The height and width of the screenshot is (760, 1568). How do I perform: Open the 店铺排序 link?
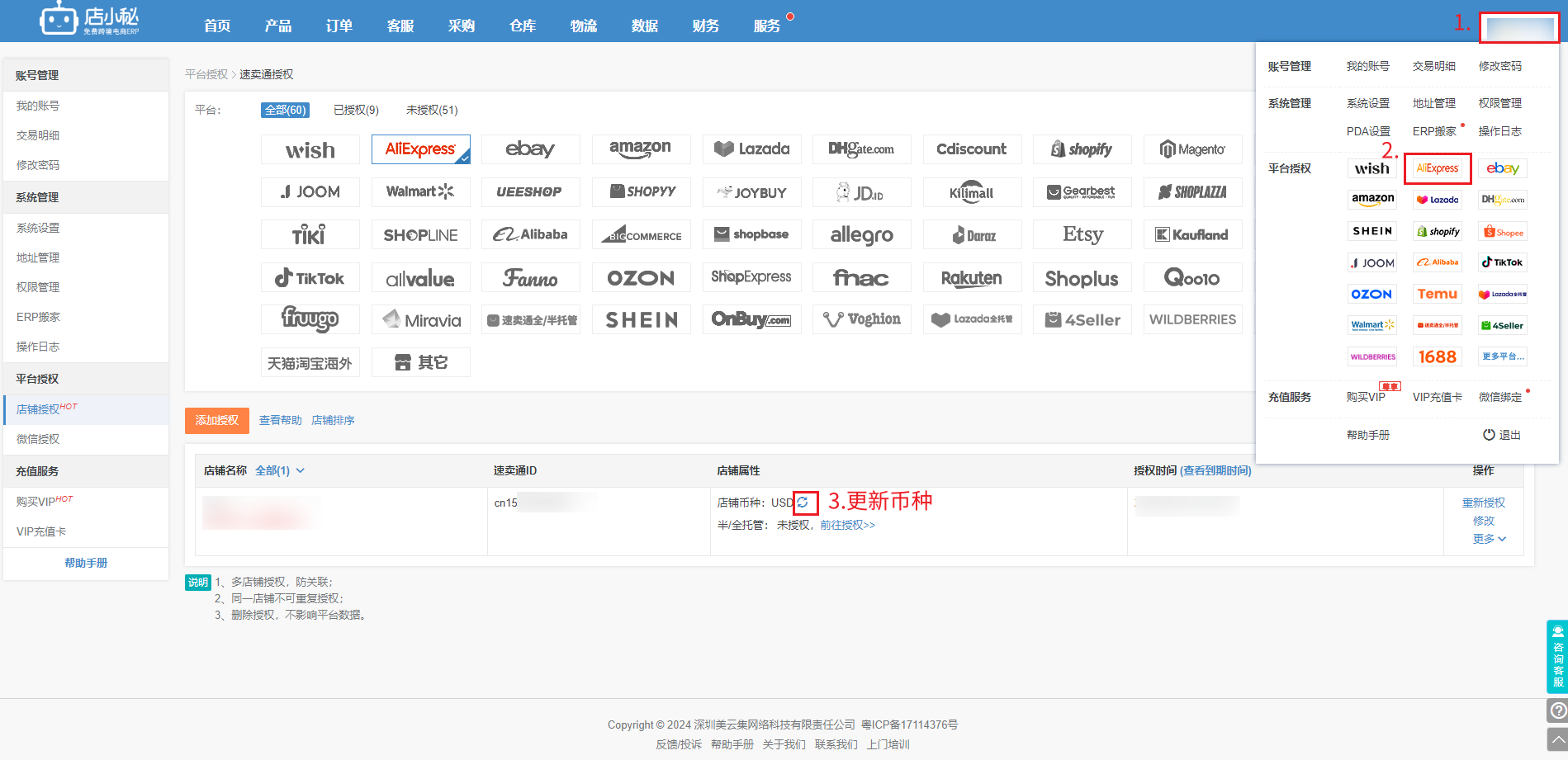333,420
